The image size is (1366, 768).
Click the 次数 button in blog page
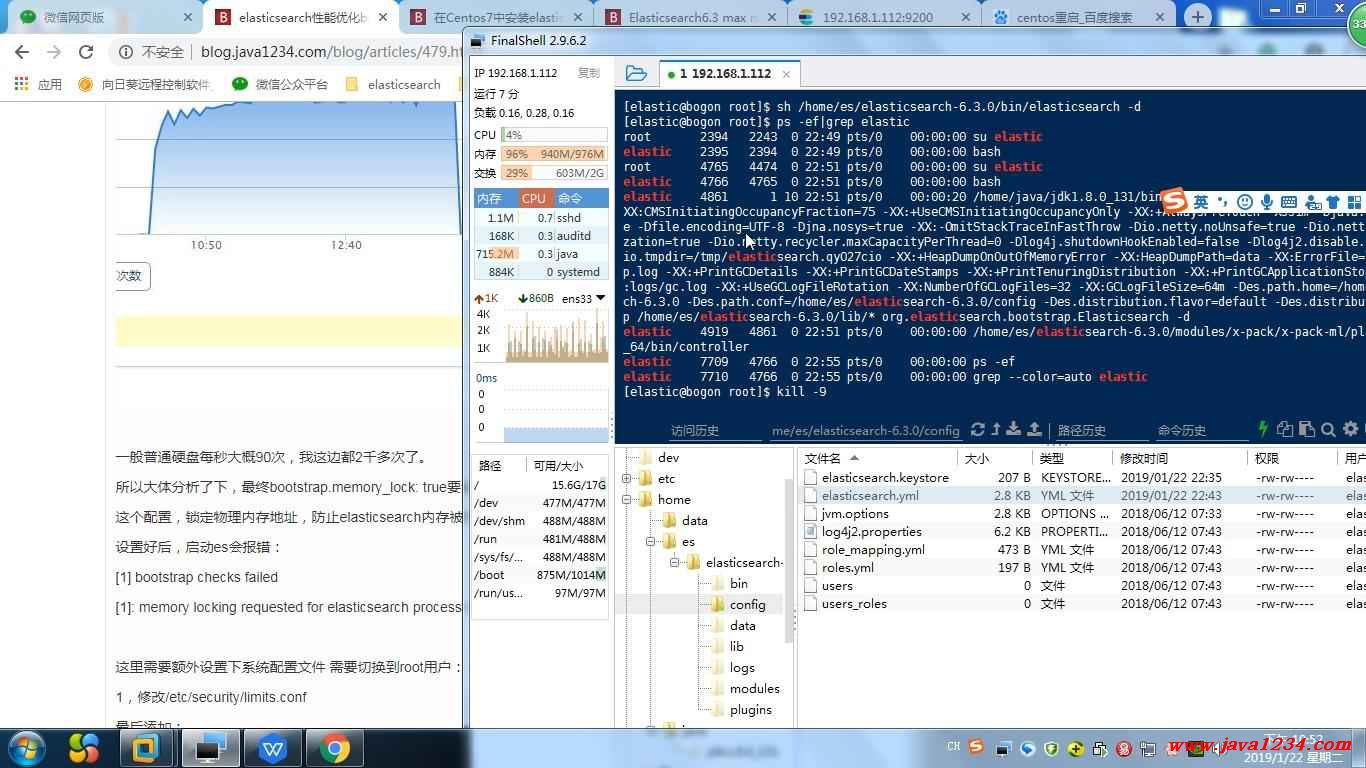tap(133, 276)
